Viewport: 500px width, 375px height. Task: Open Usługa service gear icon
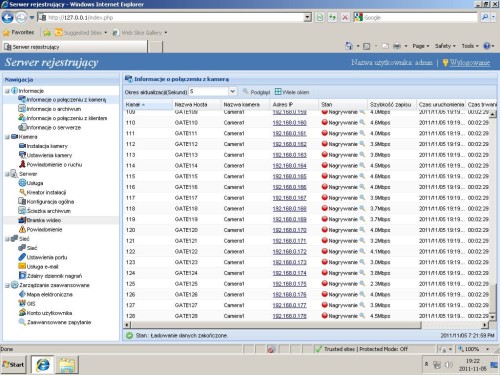[22, 183]
